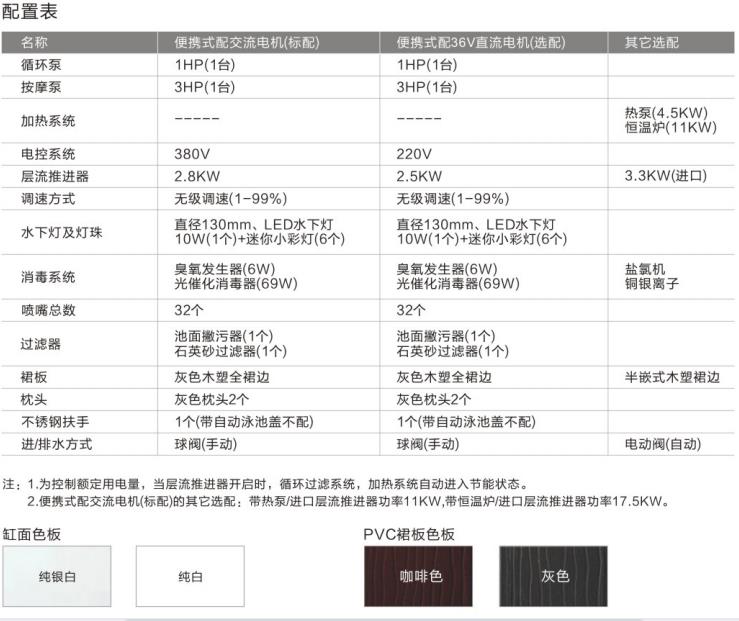Click the 名称 column header
Viewport: 739px width, 621px height.
pyautogui.click(x=34, y=42)
